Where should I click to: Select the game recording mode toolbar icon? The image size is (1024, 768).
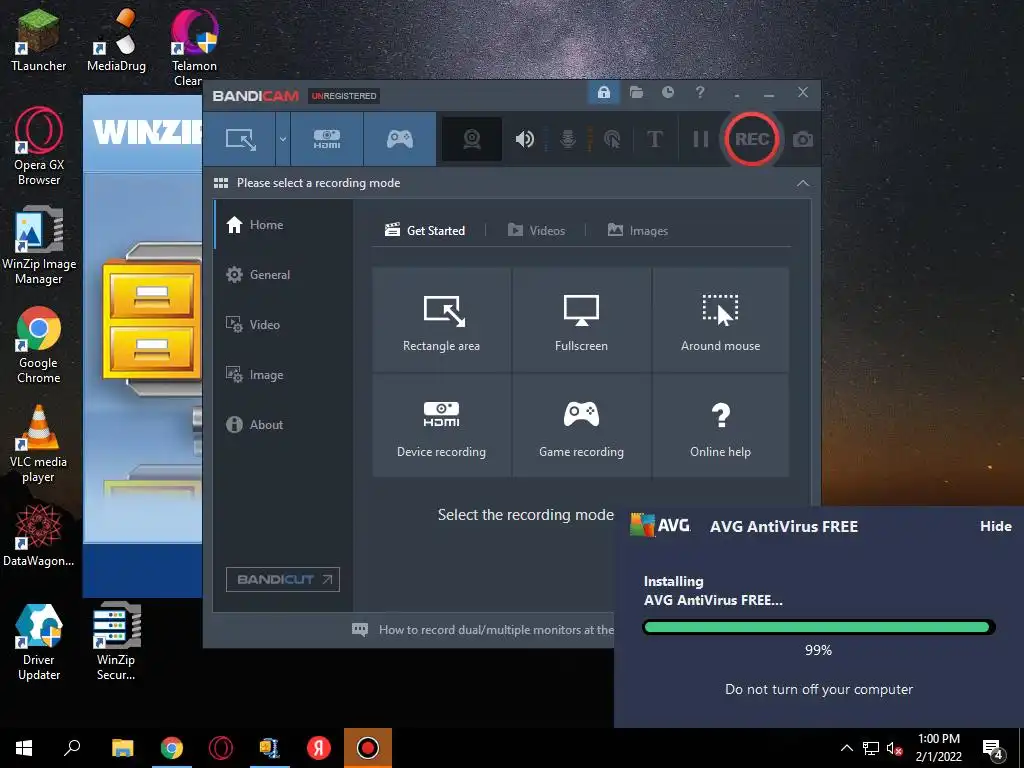[400, 139]
